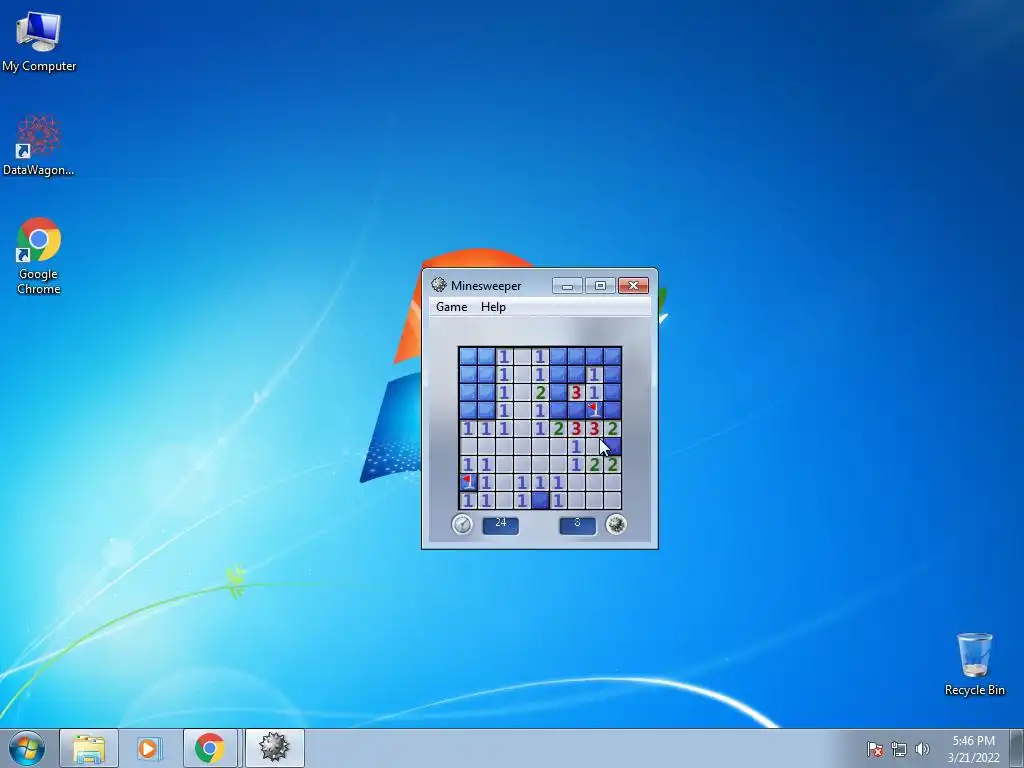Uncover the top-left corner covered tile

[x=468, y=356]
